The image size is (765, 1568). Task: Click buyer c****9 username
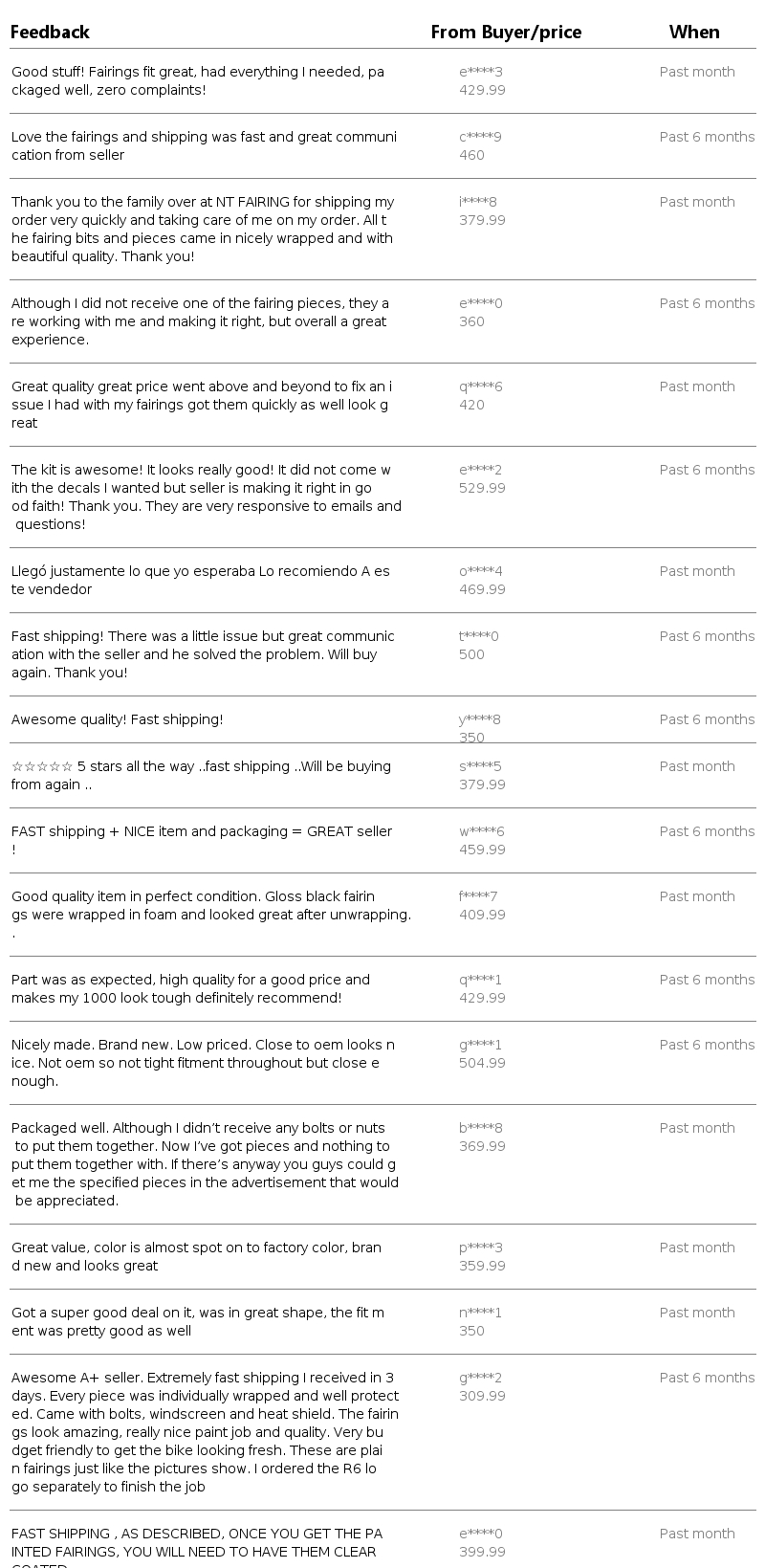click(480, 137)
